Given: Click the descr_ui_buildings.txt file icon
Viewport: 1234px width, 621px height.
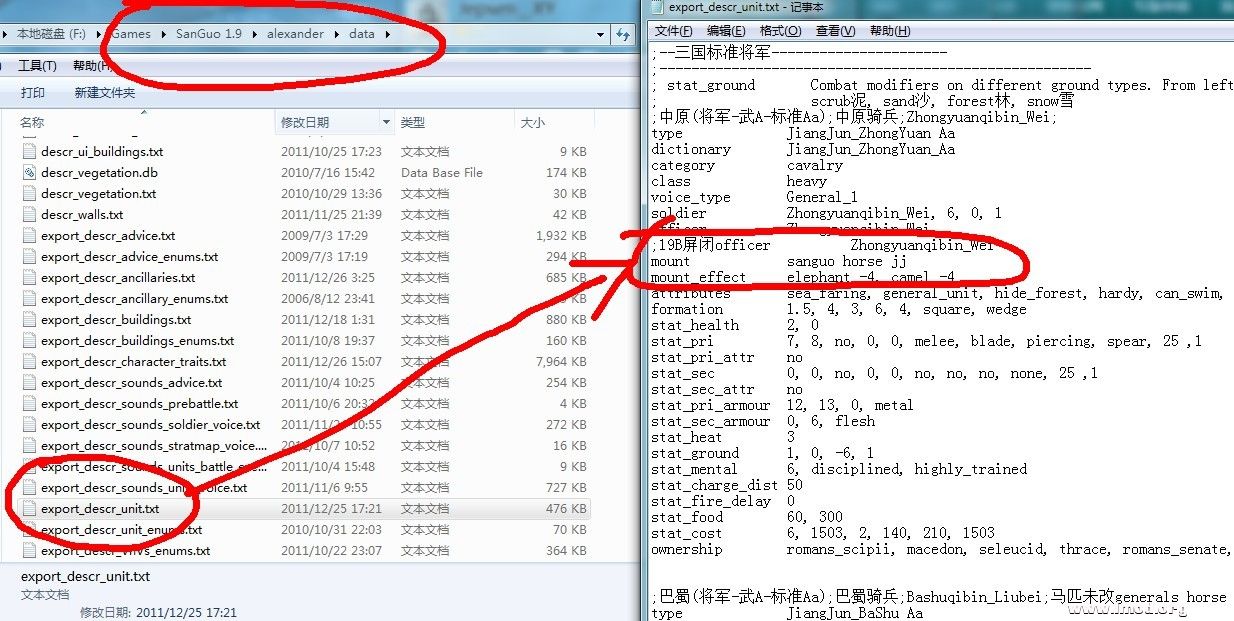Looking at the screenshot, I should tap(29, 152).
